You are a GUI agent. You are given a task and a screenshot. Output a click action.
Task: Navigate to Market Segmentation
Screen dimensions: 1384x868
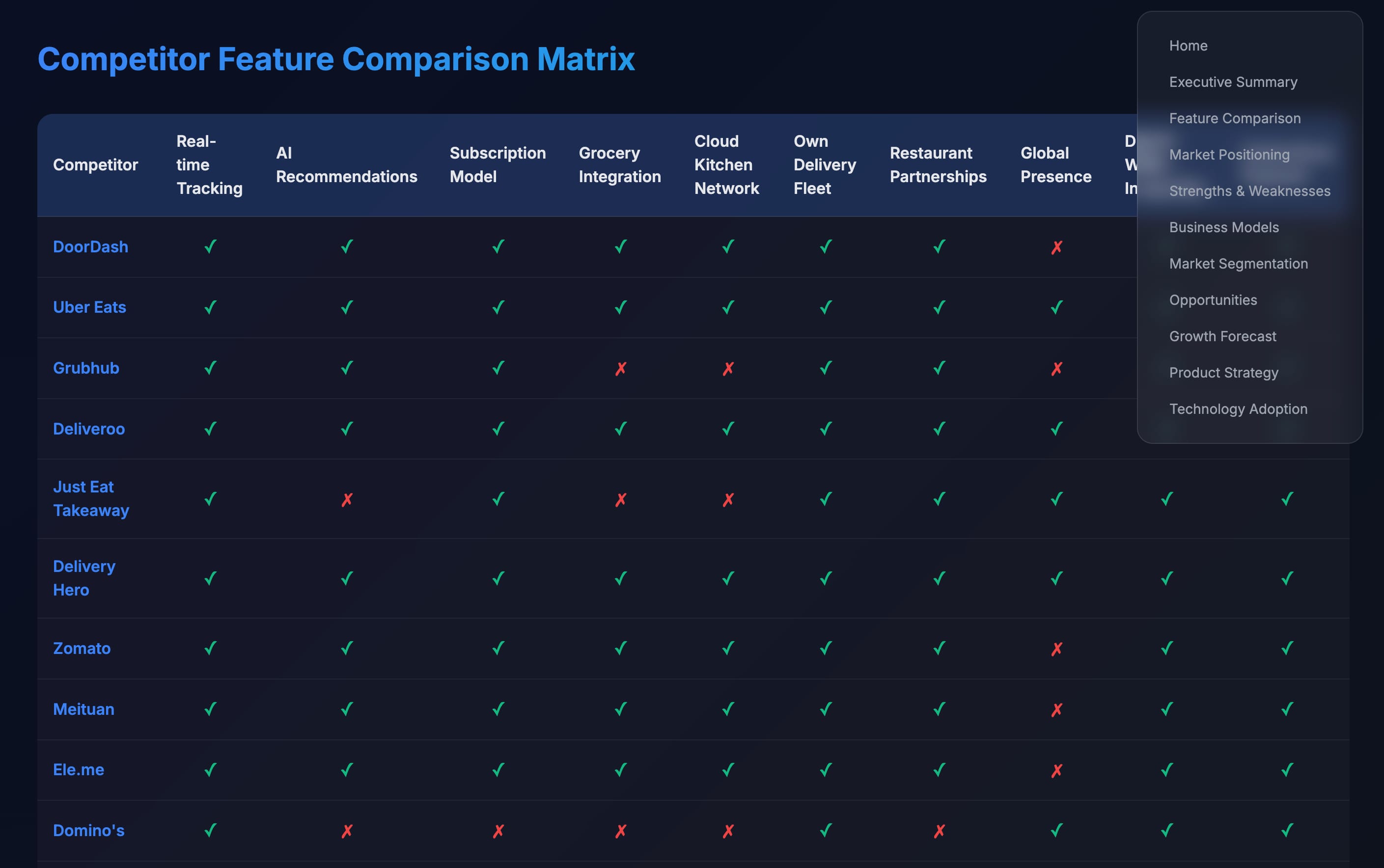click(x=1238, y=264)
